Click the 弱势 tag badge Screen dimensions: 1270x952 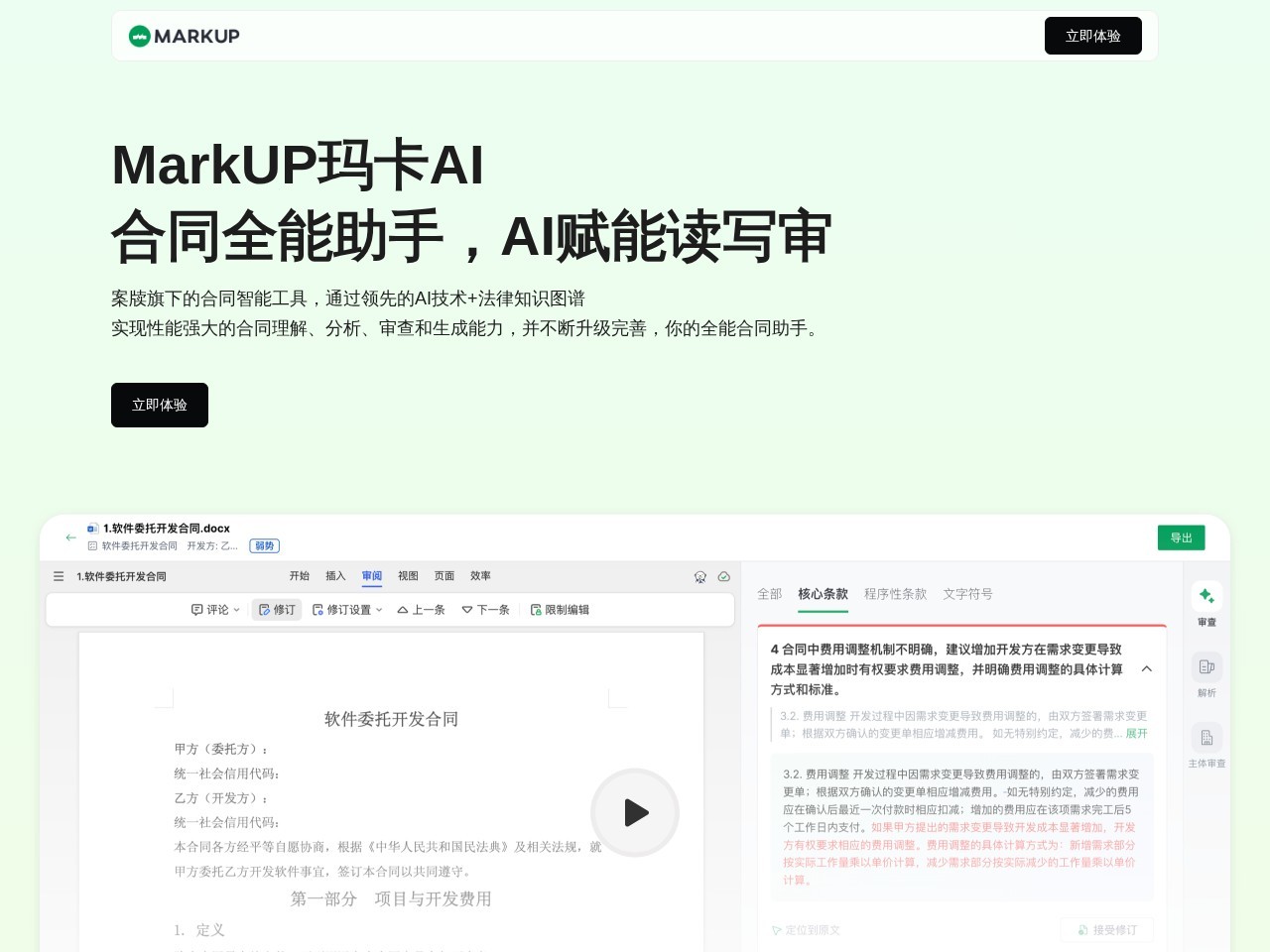click(264, 545)
